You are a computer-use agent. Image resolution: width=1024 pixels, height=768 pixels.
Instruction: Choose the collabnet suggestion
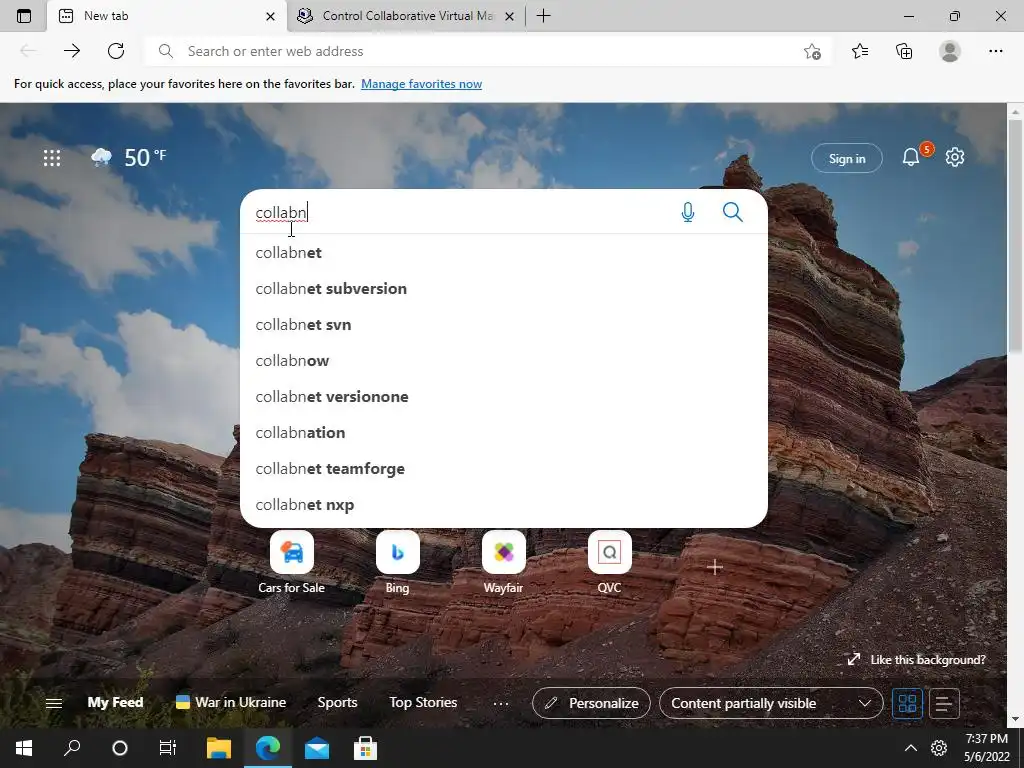(504, 253)
